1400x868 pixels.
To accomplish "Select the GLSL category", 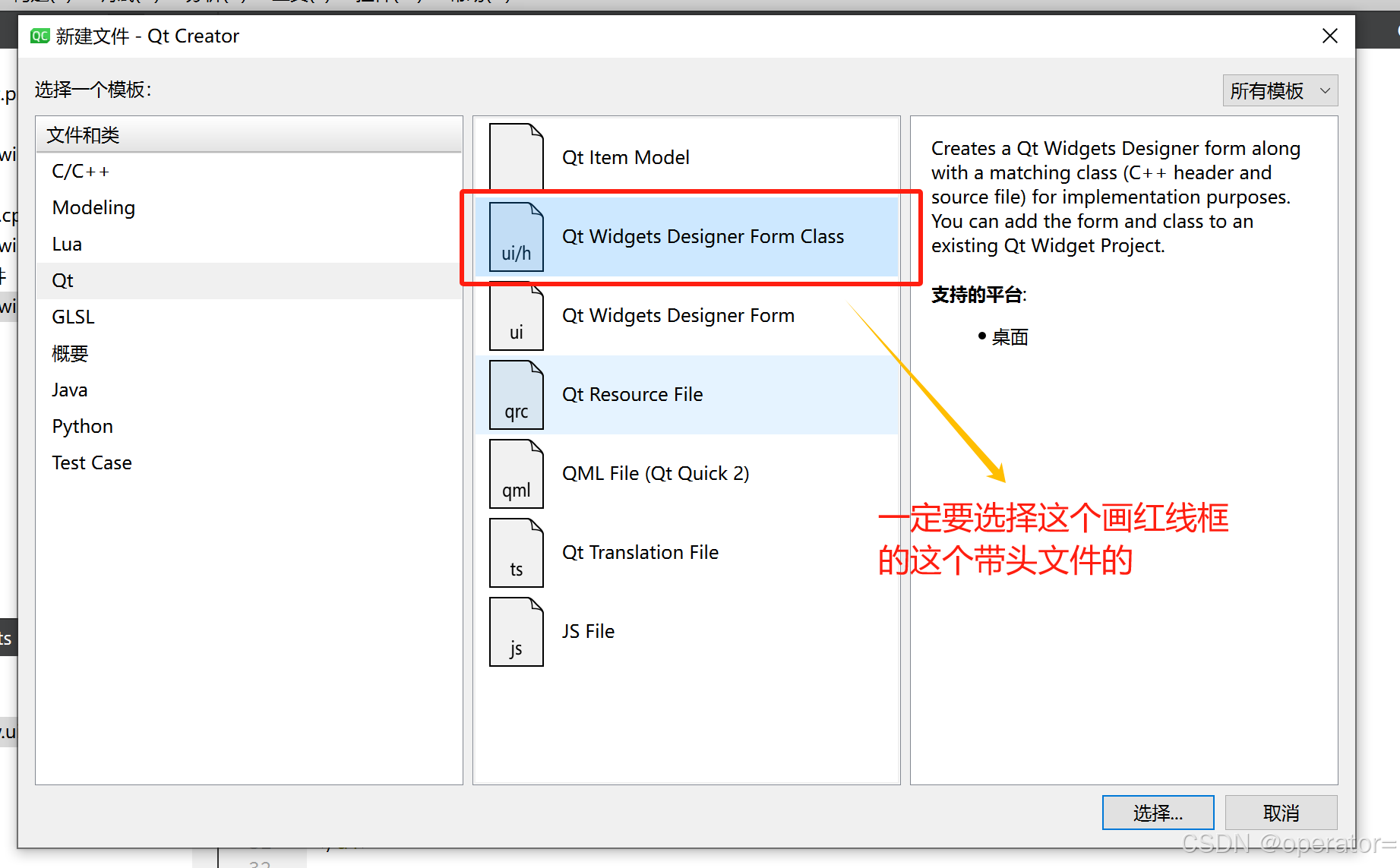I will pos(249,317).
